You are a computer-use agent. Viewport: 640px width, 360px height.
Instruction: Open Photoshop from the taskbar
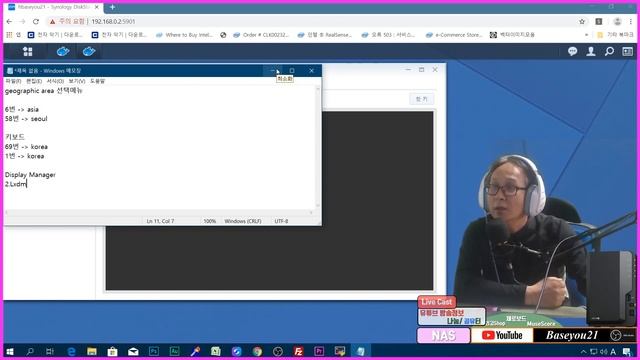click(154, 351)
